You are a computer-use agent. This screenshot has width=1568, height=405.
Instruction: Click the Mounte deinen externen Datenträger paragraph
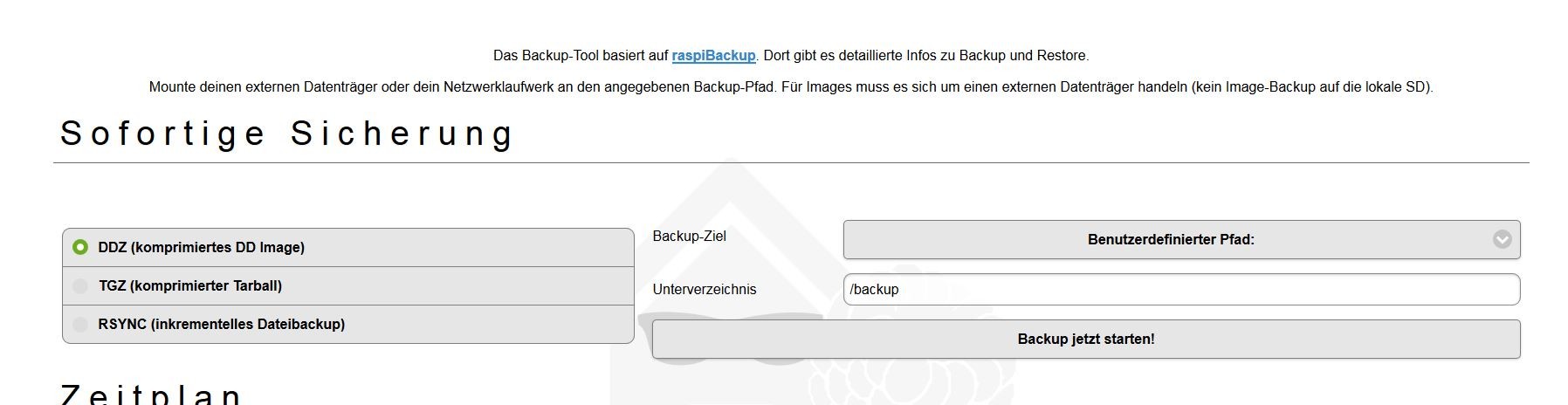790,87
